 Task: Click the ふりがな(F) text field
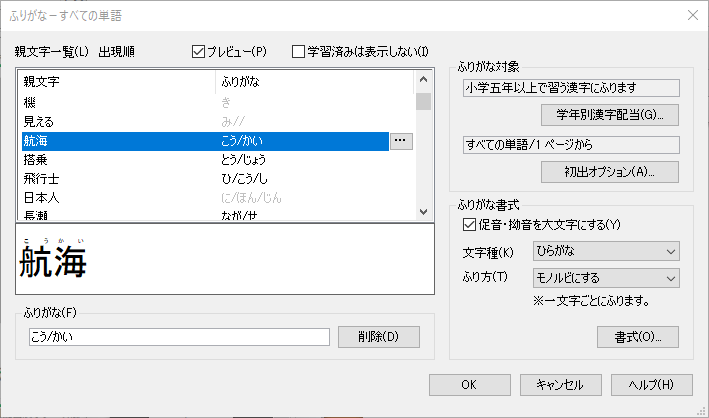(179, 337)
